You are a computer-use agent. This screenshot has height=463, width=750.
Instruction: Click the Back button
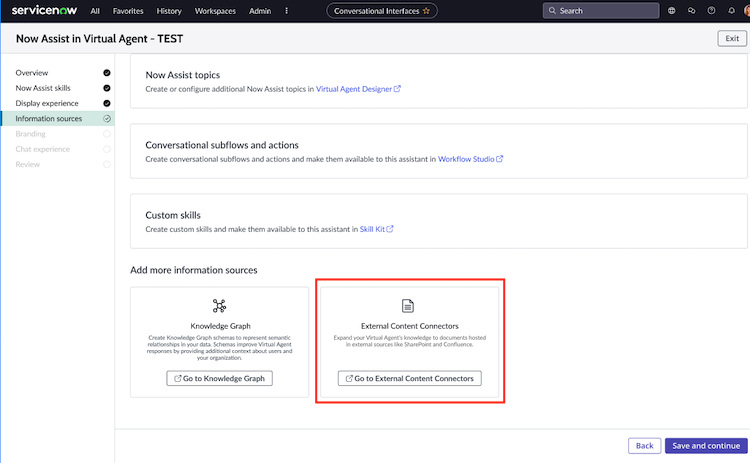point(644,446)
